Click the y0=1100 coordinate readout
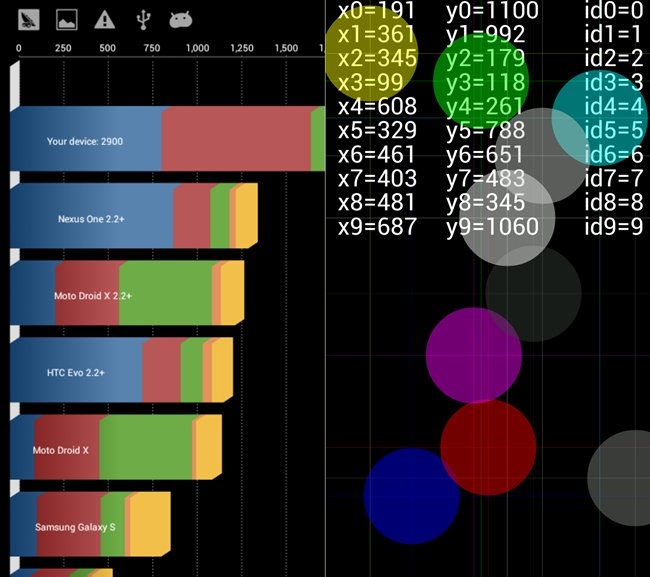 coord(491,12)
